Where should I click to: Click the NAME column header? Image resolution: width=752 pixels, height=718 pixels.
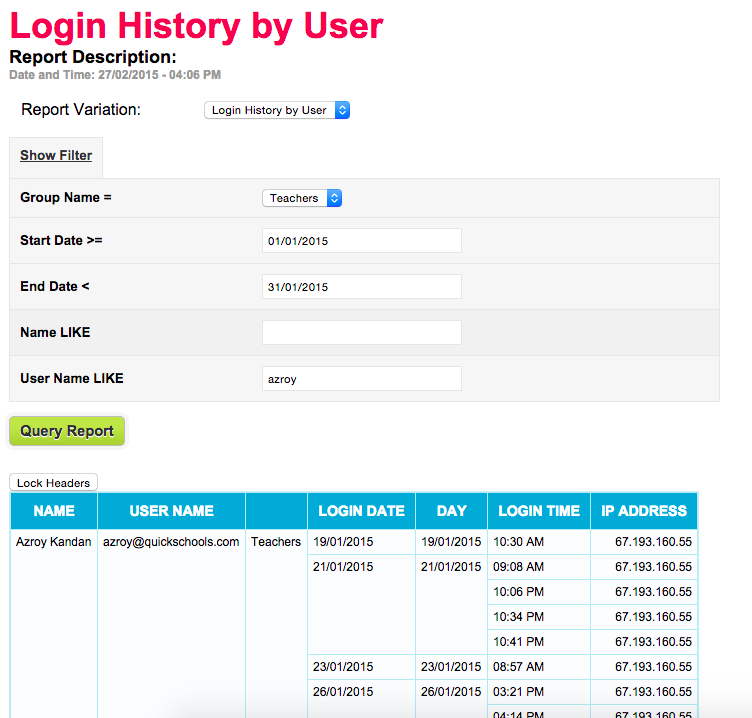[x=54, y=511]
